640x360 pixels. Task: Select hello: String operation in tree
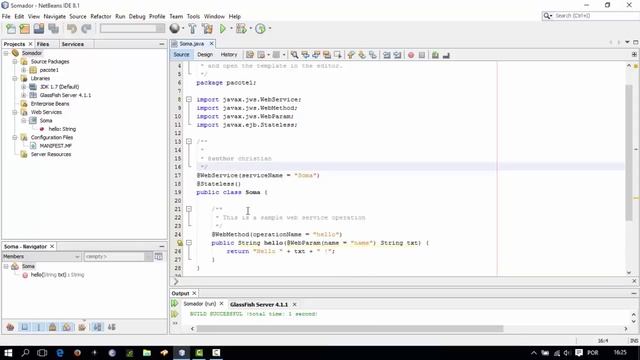click(62, 129)
